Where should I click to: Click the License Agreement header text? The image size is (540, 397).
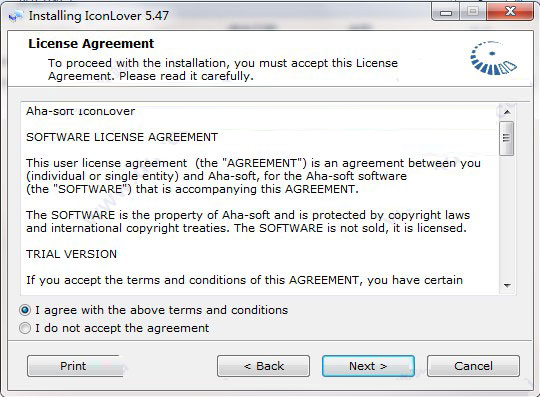click(x=91, y=44)
